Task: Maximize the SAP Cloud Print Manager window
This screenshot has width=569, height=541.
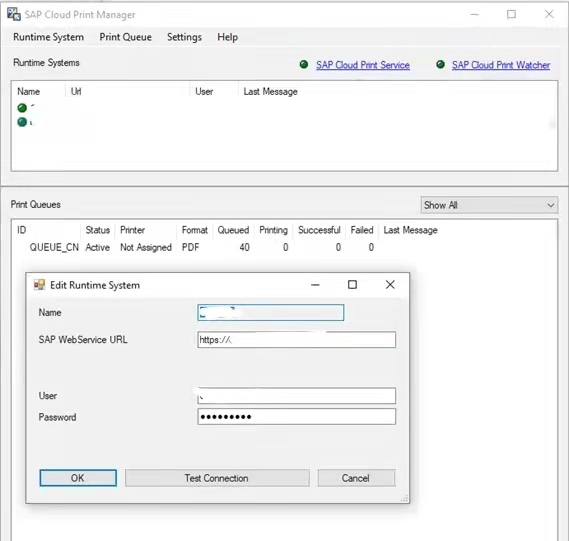Action: (511, 14)
